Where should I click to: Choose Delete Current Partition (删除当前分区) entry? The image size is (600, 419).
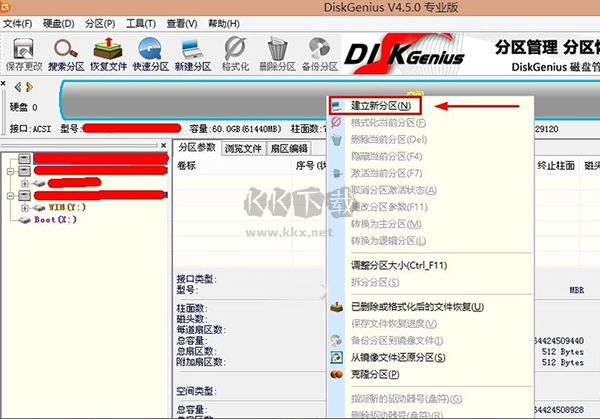coord(389,140)
